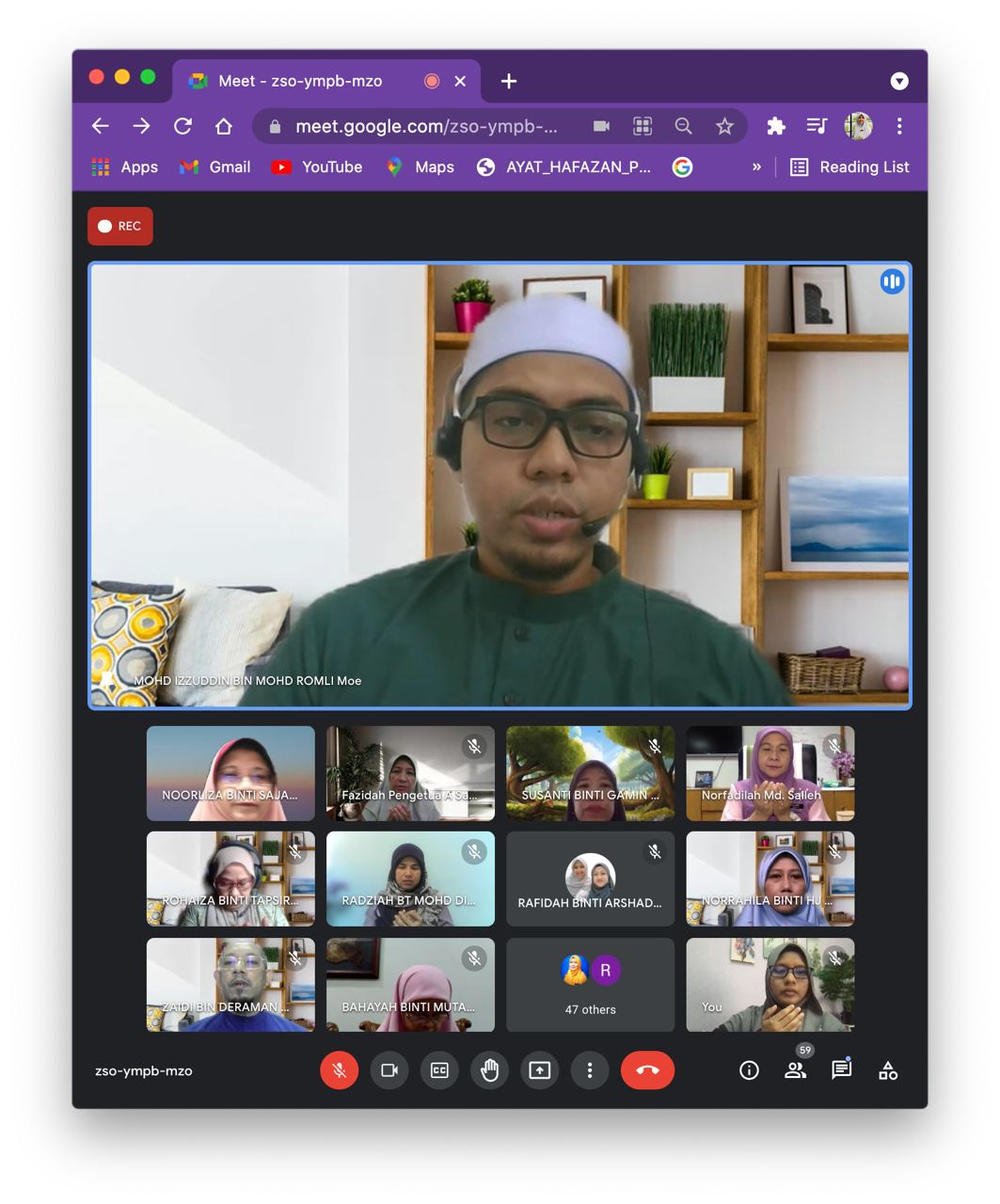Raise hand in the meeting
Screen dimensions: 1000x1204
point(489,1070)
